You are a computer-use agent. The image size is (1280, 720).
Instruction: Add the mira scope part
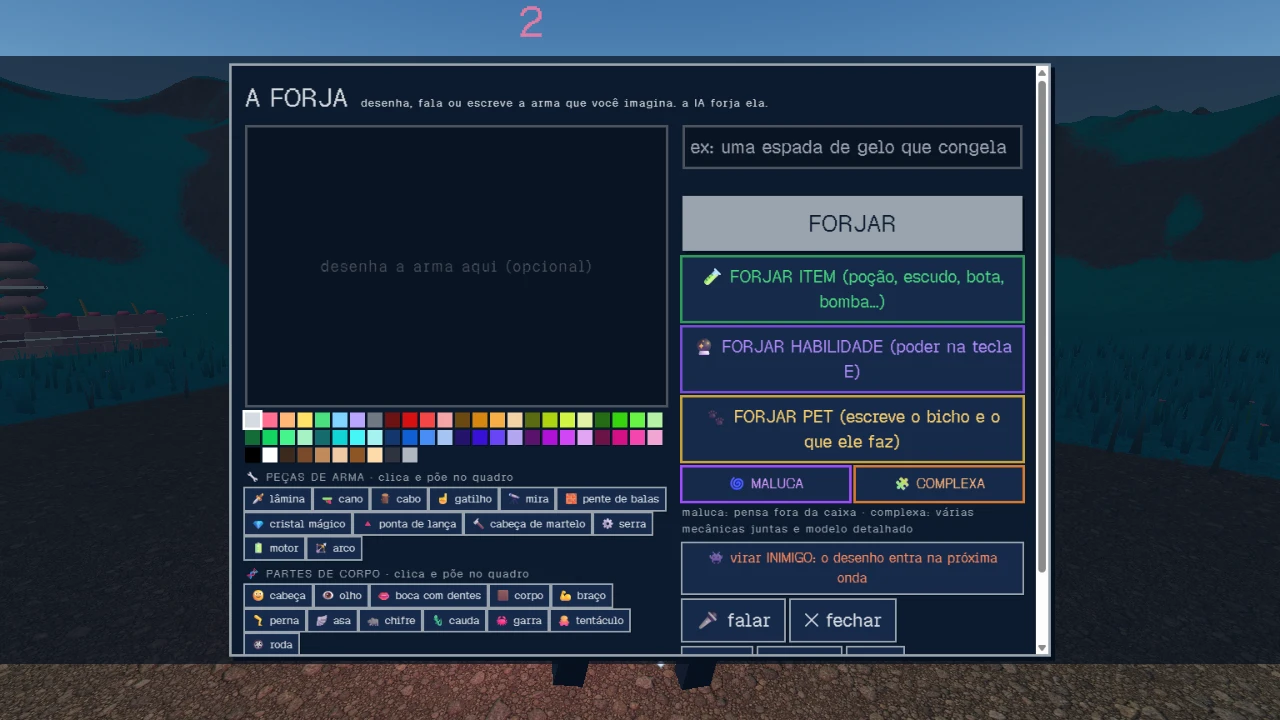click(528, 499)
